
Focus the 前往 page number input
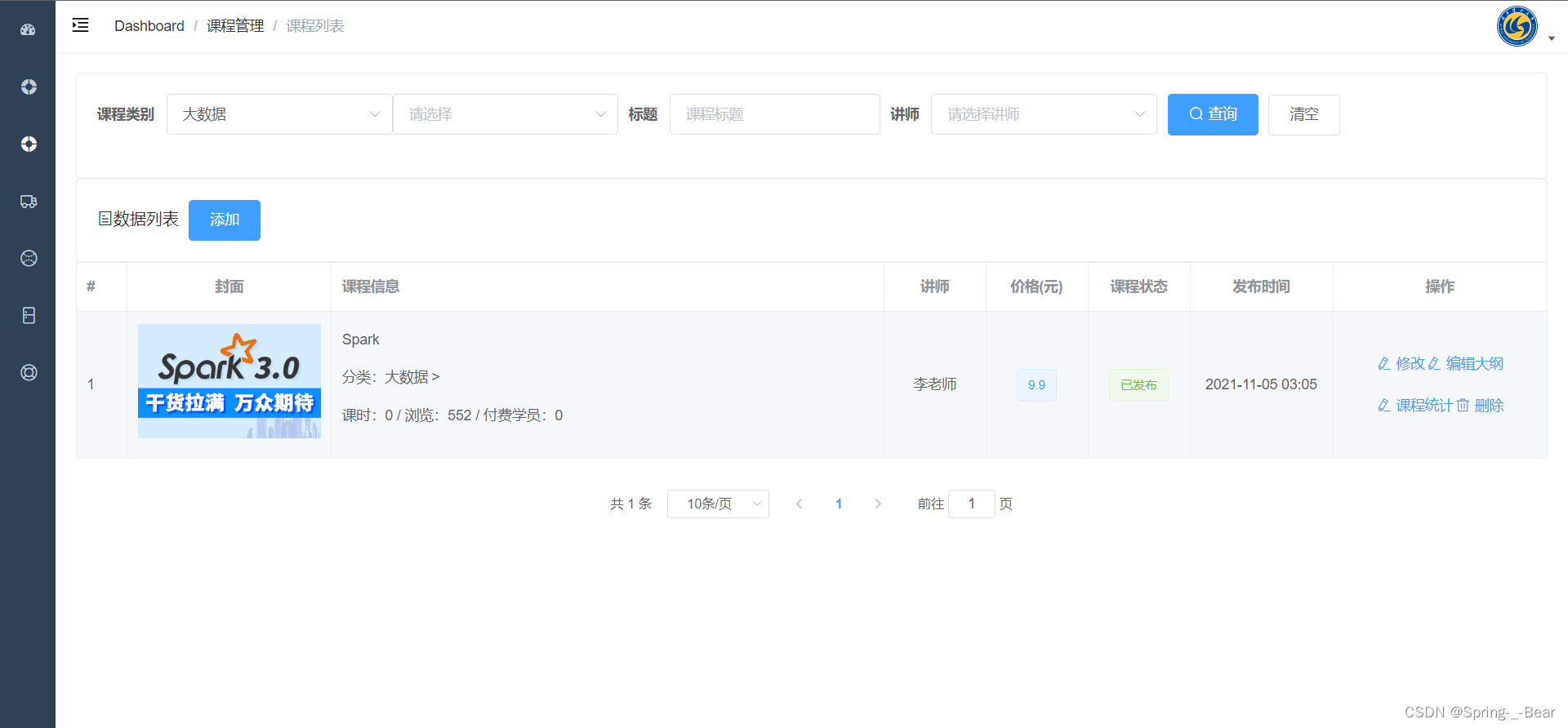tap(972, 504)
